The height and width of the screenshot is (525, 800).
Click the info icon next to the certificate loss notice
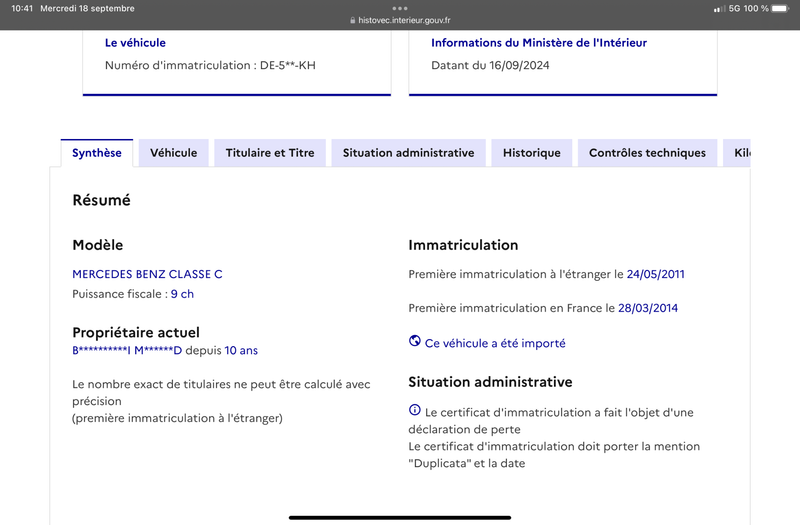coord(415,410)
